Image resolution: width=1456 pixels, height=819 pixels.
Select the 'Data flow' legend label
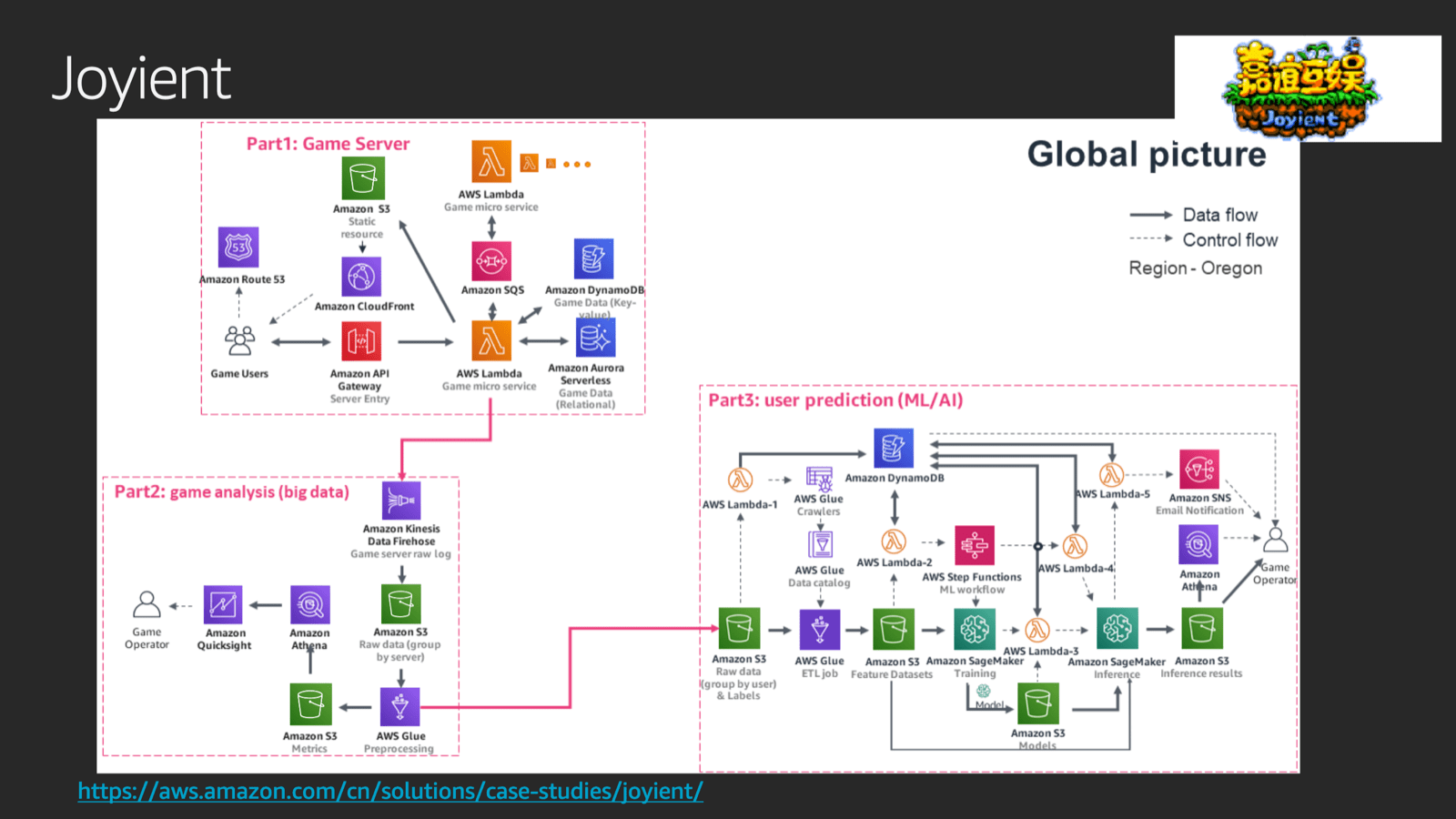tap(1220, 215)
